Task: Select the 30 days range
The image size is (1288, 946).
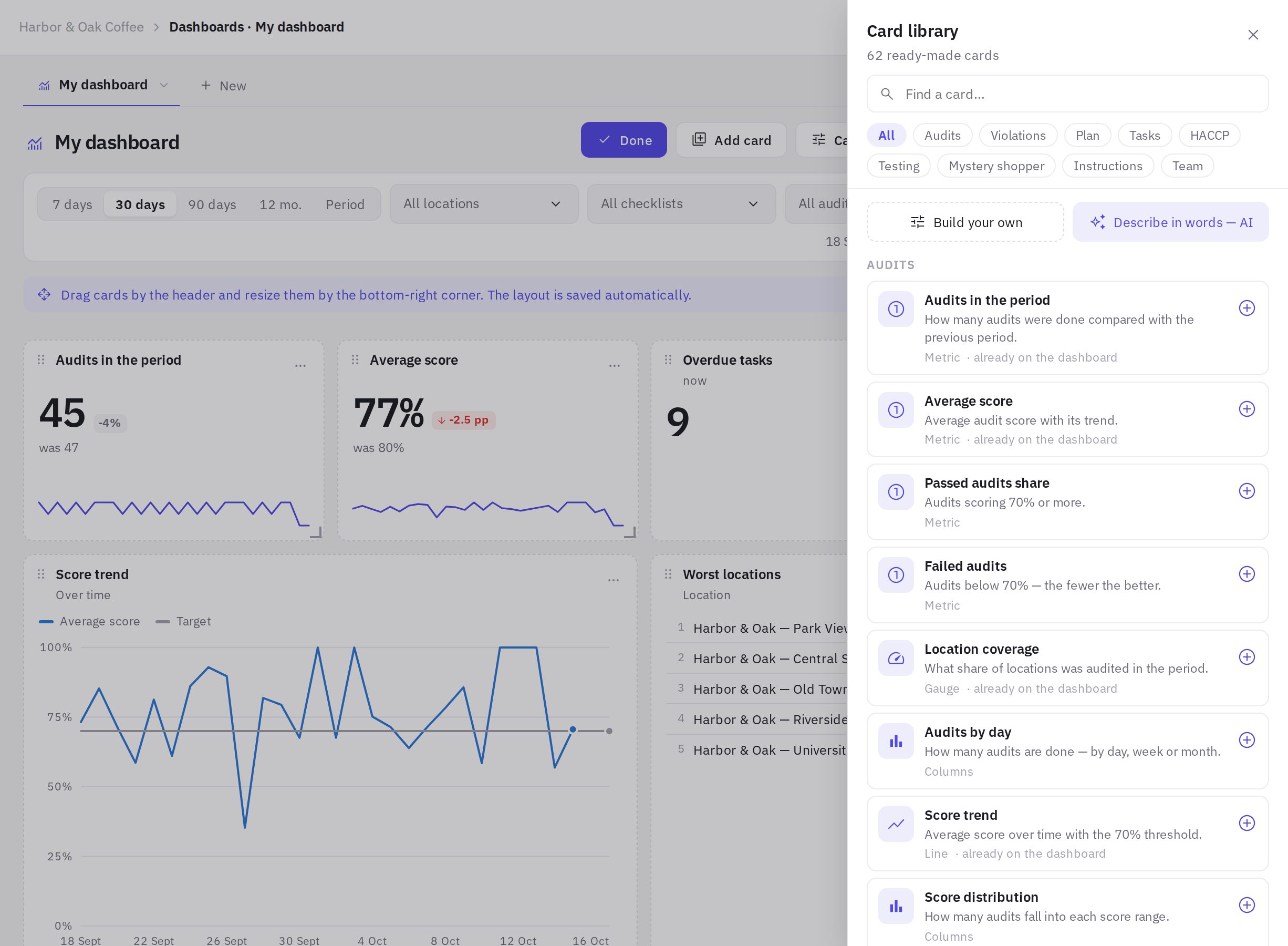Action: tap(140, 204)
